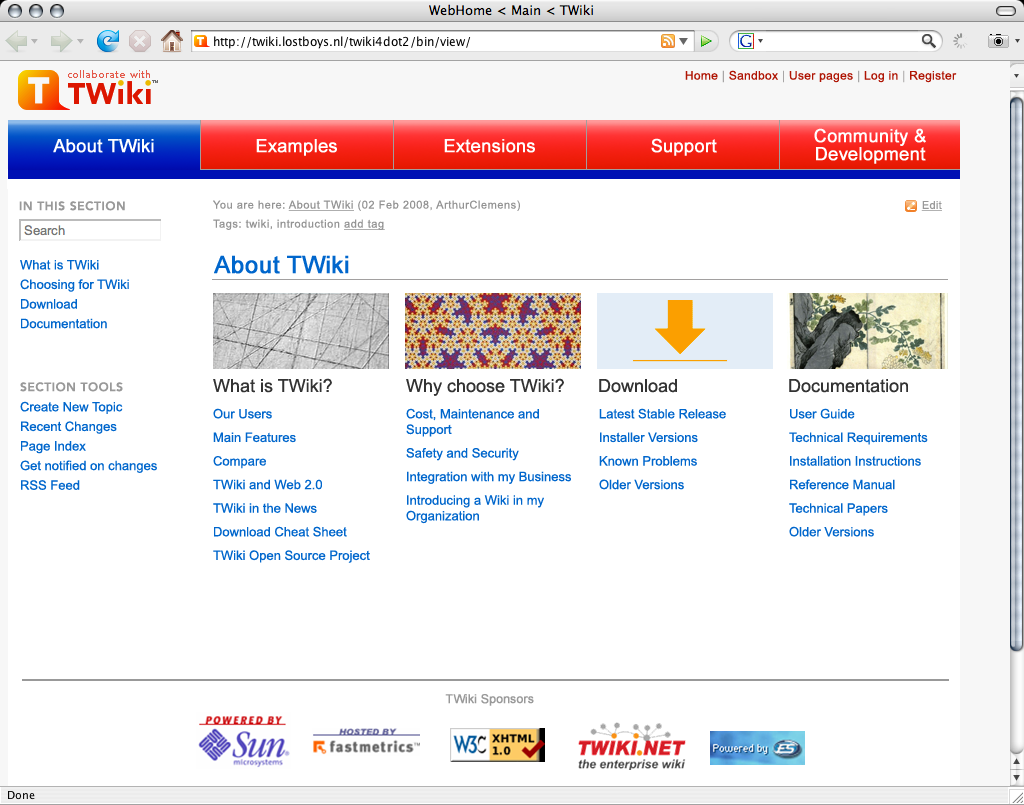This screenshot has width=1024, height=805.
Task: Open the forward button history dropdown
Action: (80, 41)
